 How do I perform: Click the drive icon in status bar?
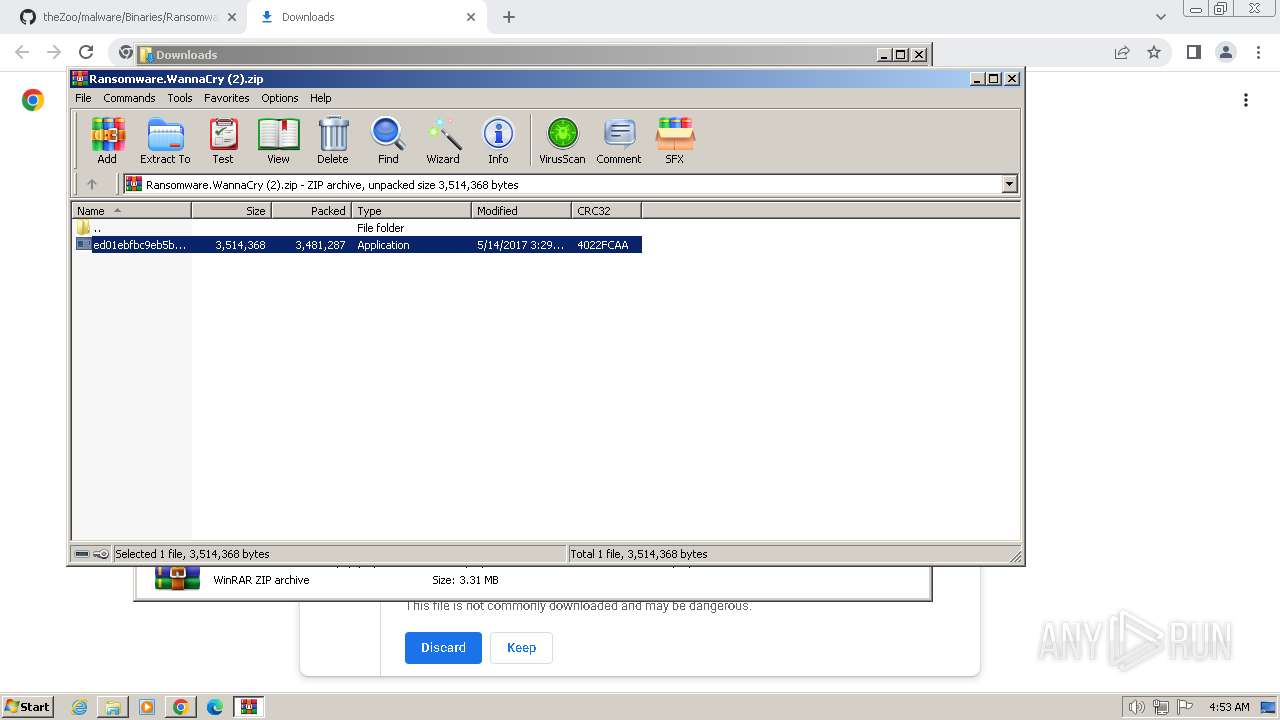tap(82, 554)
